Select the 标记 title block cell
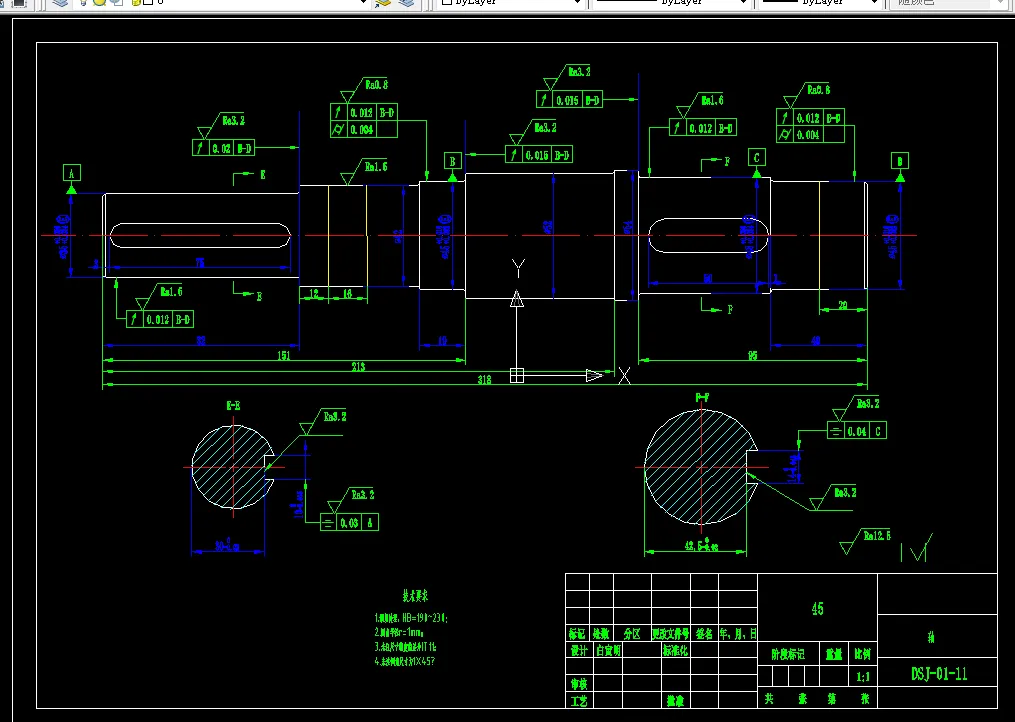This screenshot has height=722, width=1015. click(577, 634)
